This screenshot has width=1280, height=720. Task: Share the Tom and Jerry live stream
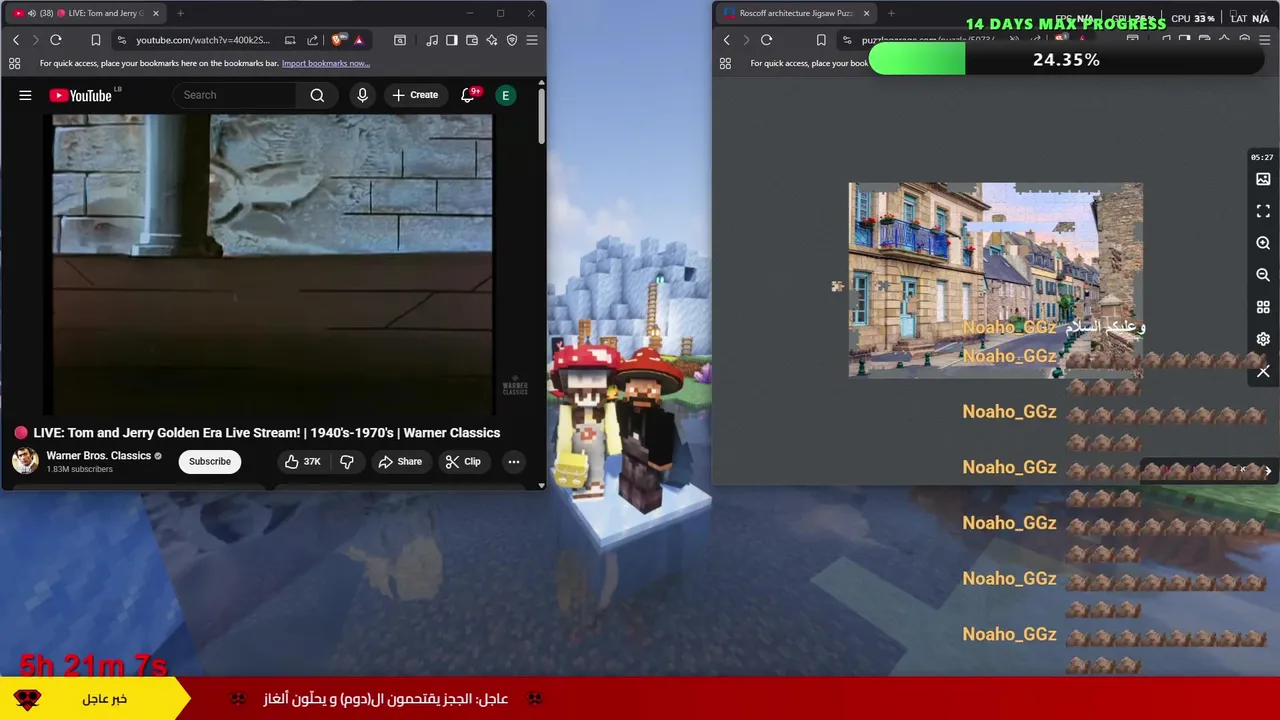pos(399,461)
